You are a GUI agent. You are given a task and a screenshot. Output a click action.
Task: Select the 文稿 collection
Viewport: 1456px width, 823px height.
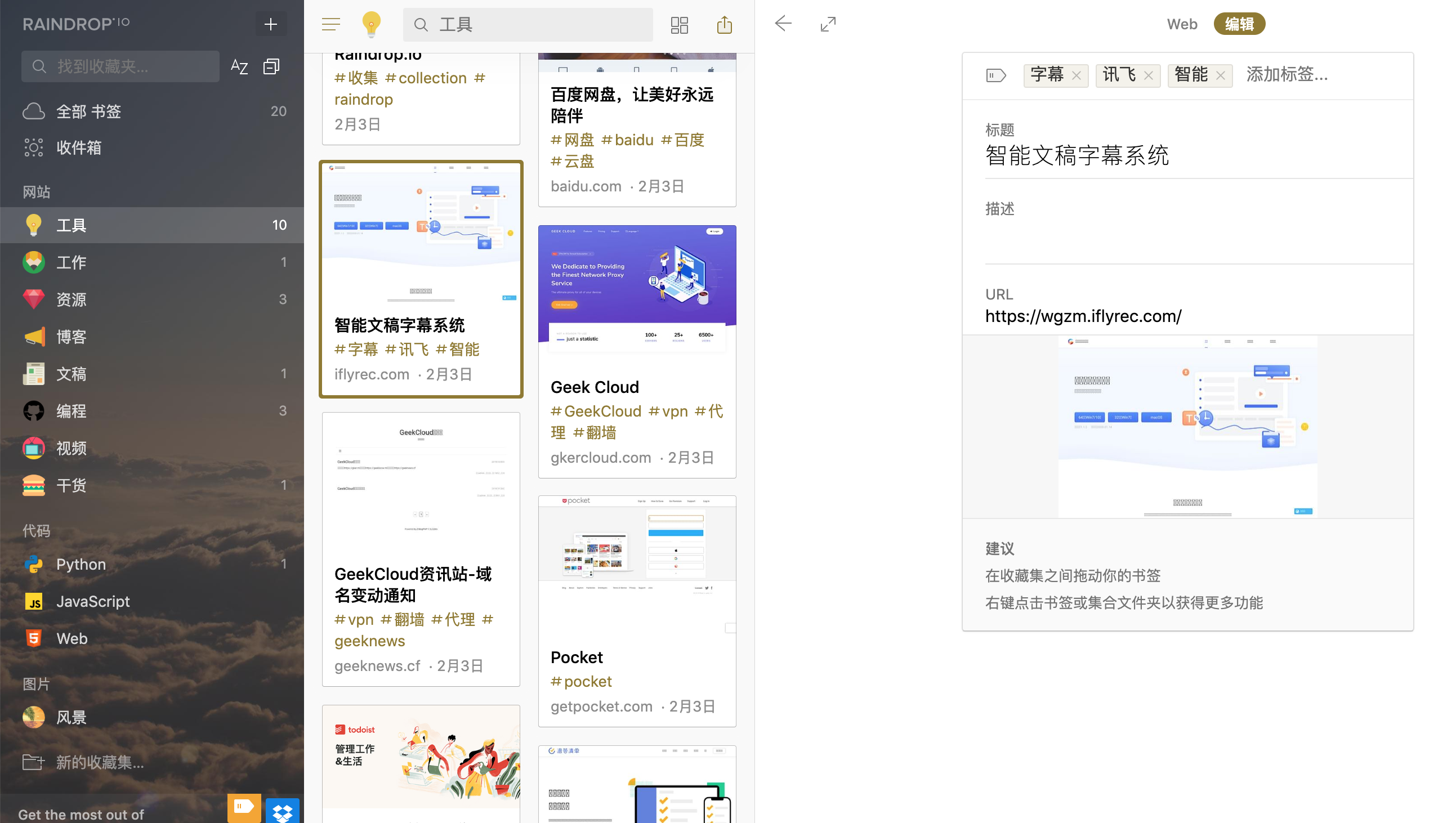(x=152, y=374)
